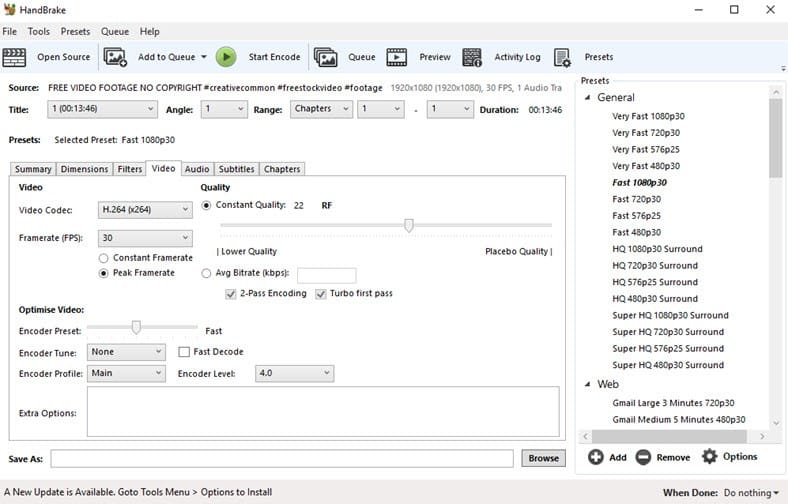The width and height of the screenshot is (788, 504).
Task: Click the Browse button
Action: (543, 458)
